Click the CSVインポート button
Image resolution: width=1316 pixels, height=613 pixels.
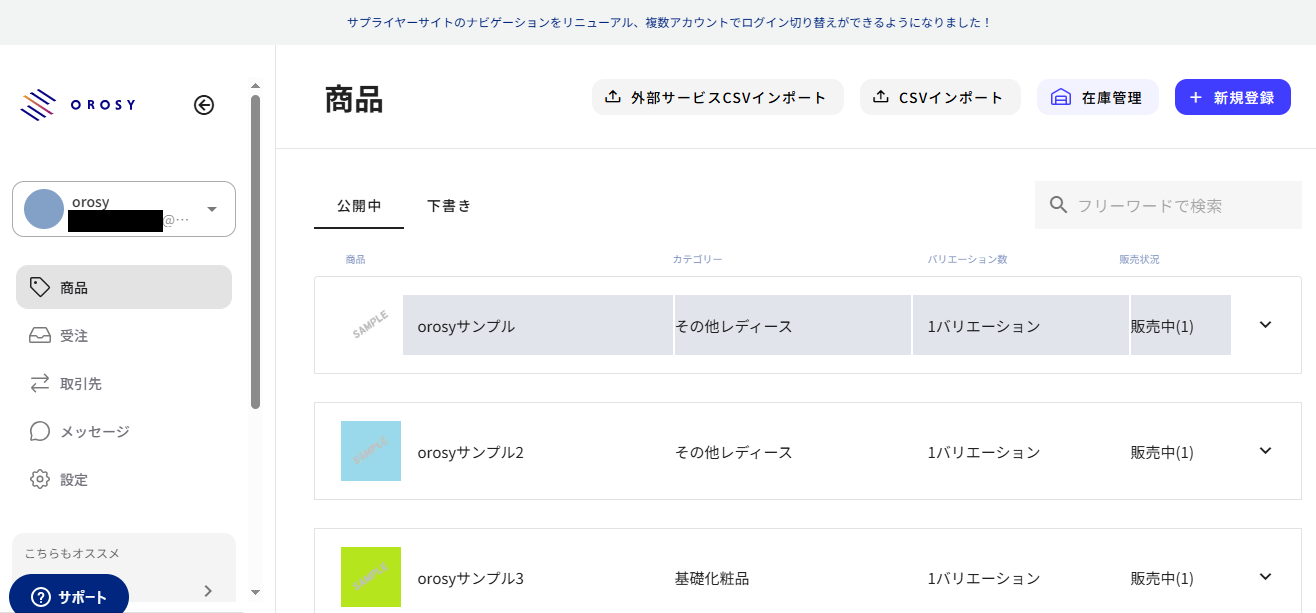point(939,98)
